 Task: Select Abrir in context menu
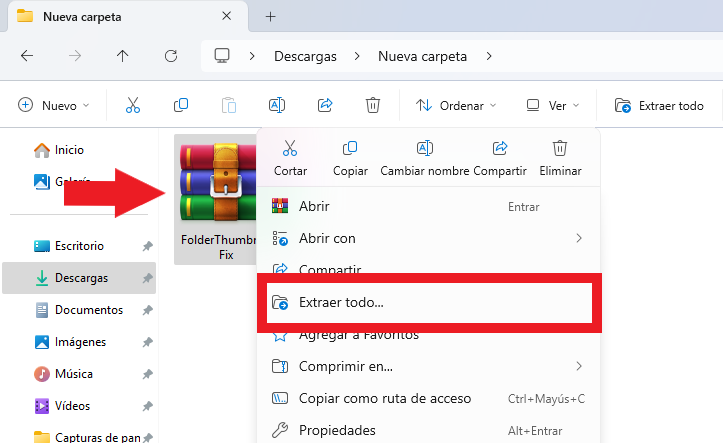pyautogui.click(x=428, y=206)
